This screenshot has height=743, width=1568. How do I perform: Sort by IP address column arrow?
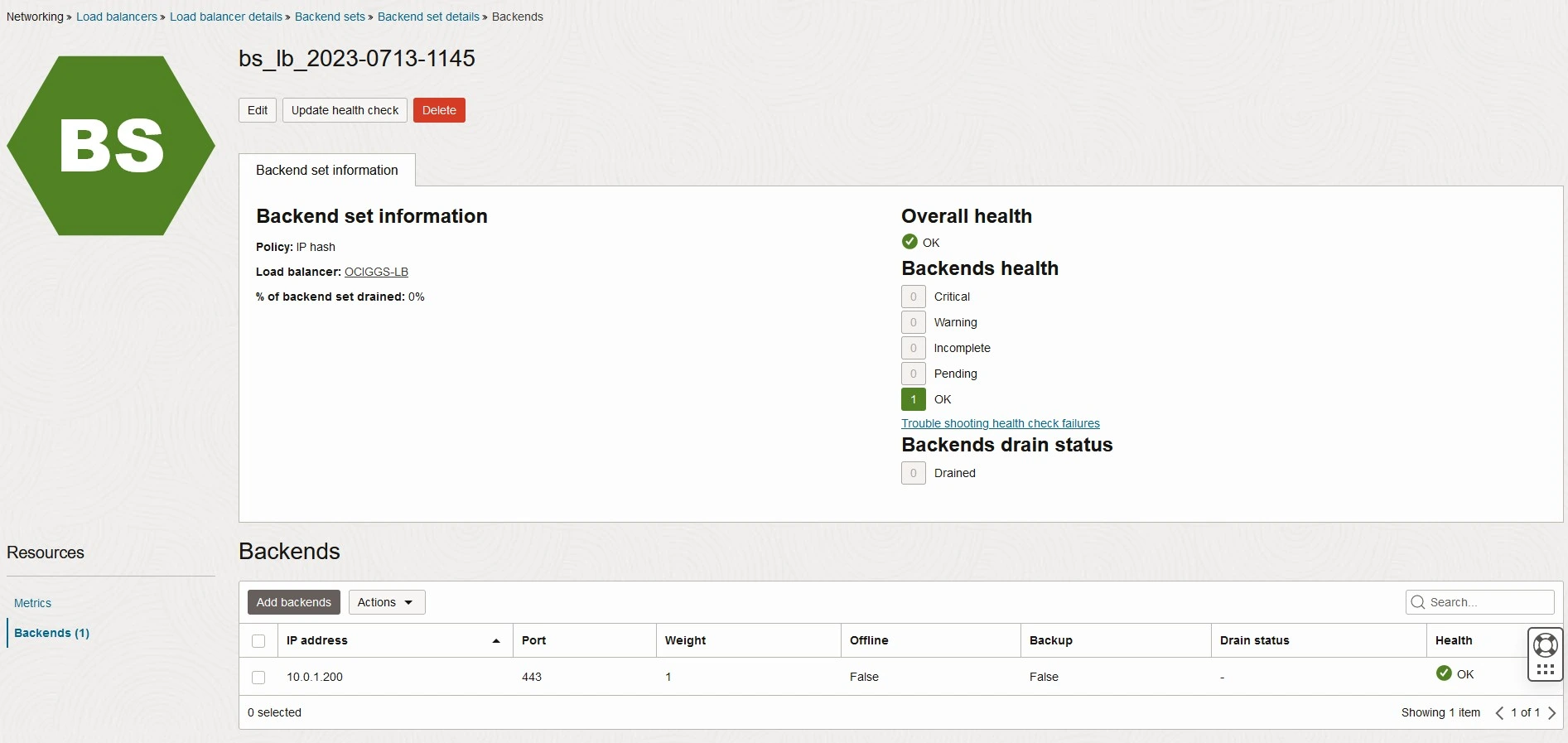(496, 641)
